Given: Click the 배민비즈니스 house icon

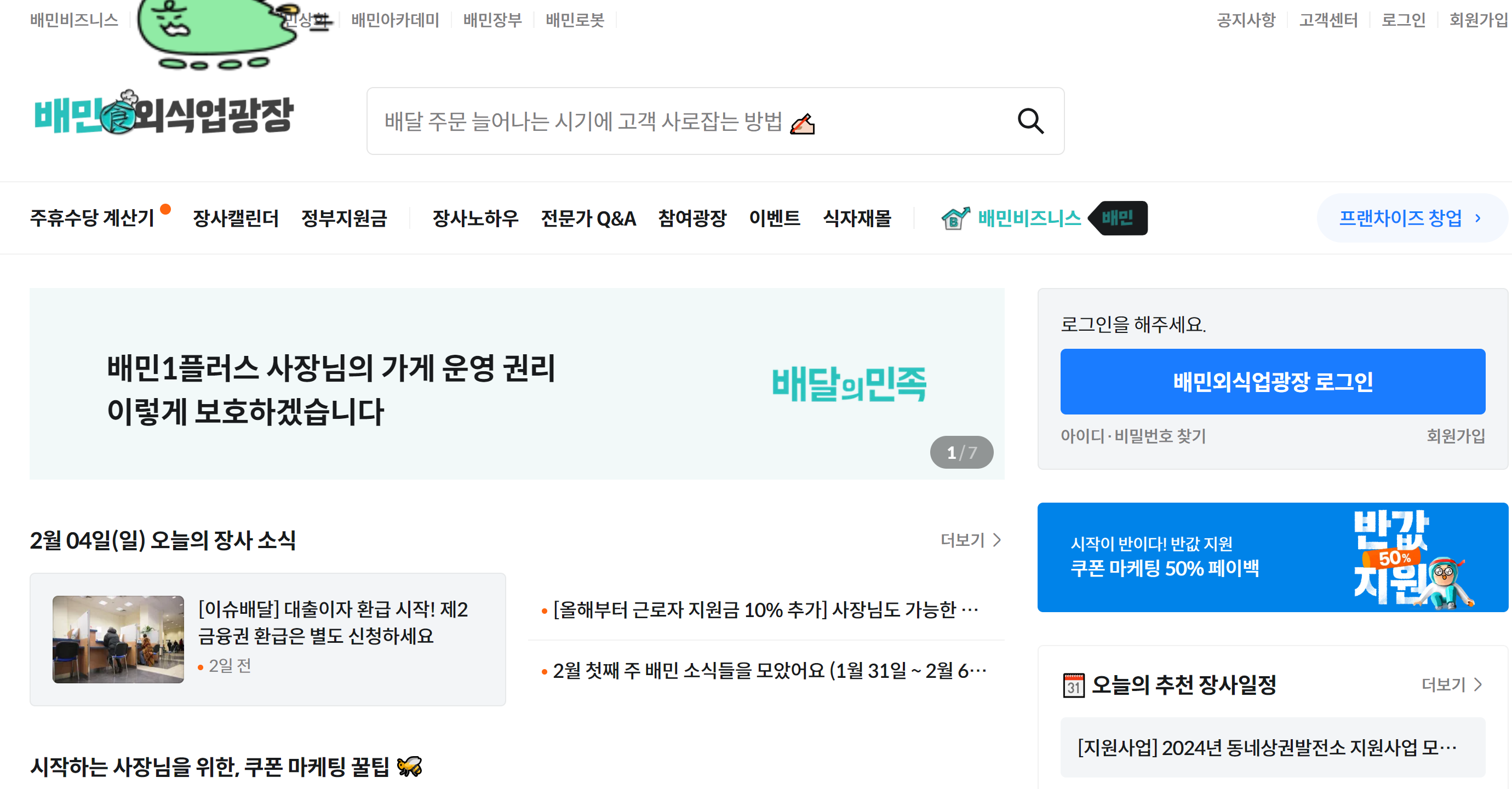Looking at the screenshot, I should [954, 218].
